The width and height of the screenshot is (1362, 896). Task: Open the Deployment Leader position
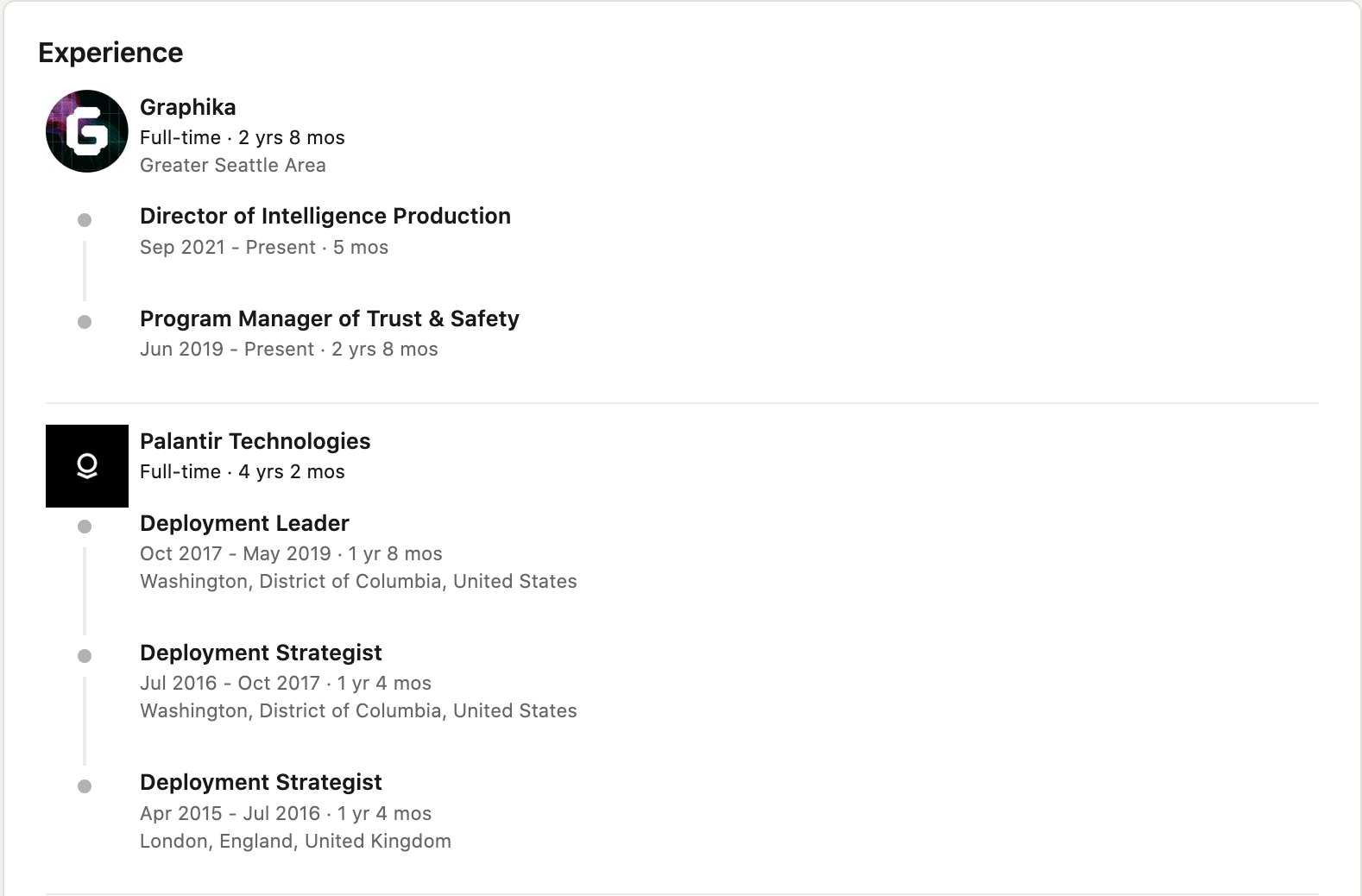point(244,523)
